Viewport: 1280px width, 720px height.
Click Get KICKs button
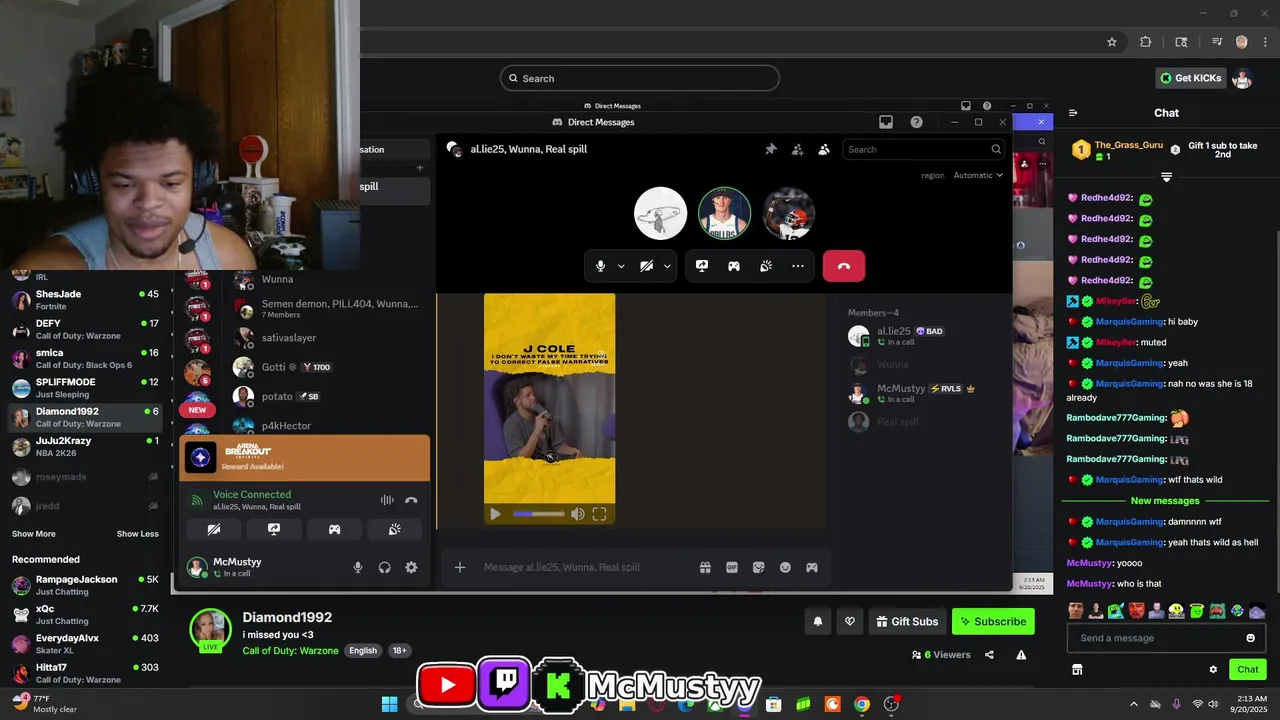tap(1190, 78)
